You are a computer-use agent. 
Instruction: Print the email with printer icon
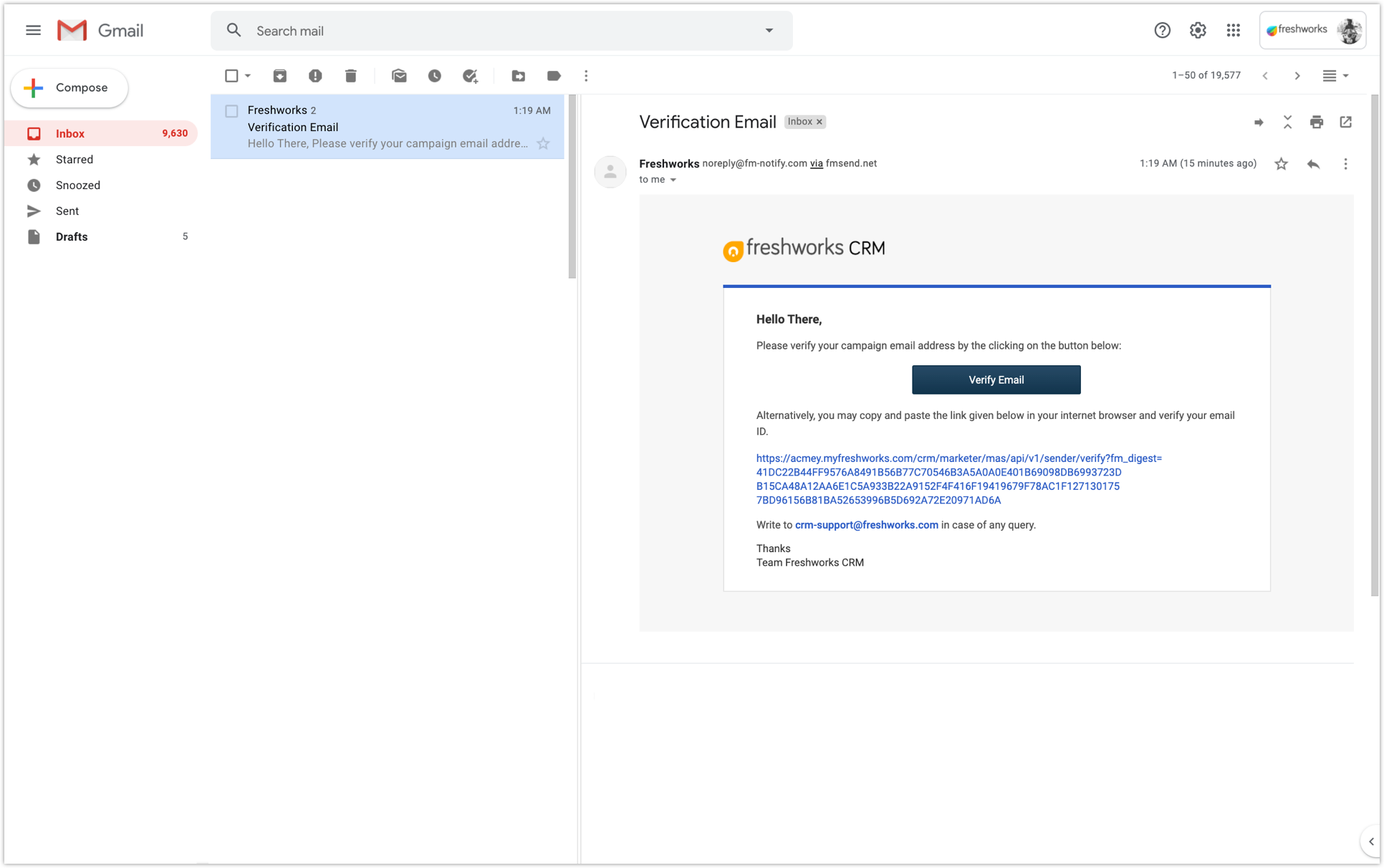click(1317, 122)
